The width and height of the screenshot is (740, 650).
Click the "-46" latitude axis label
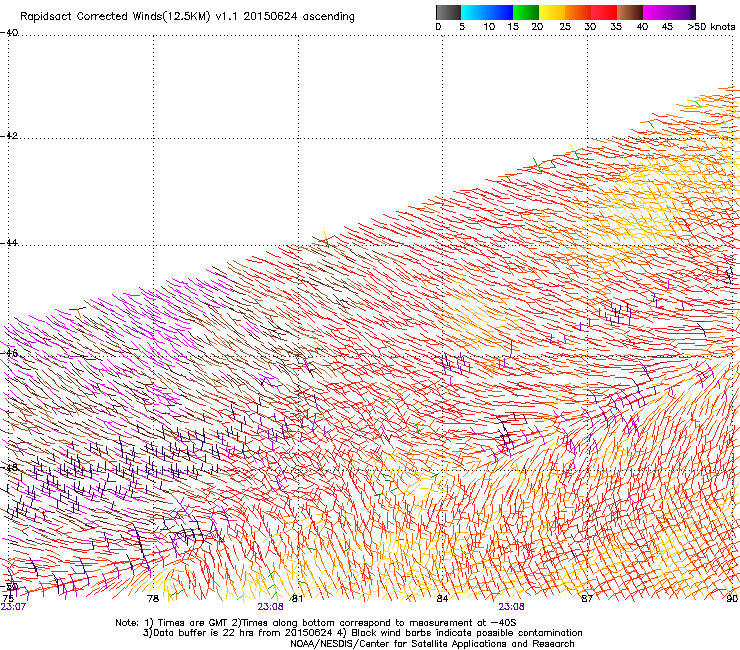9,353
